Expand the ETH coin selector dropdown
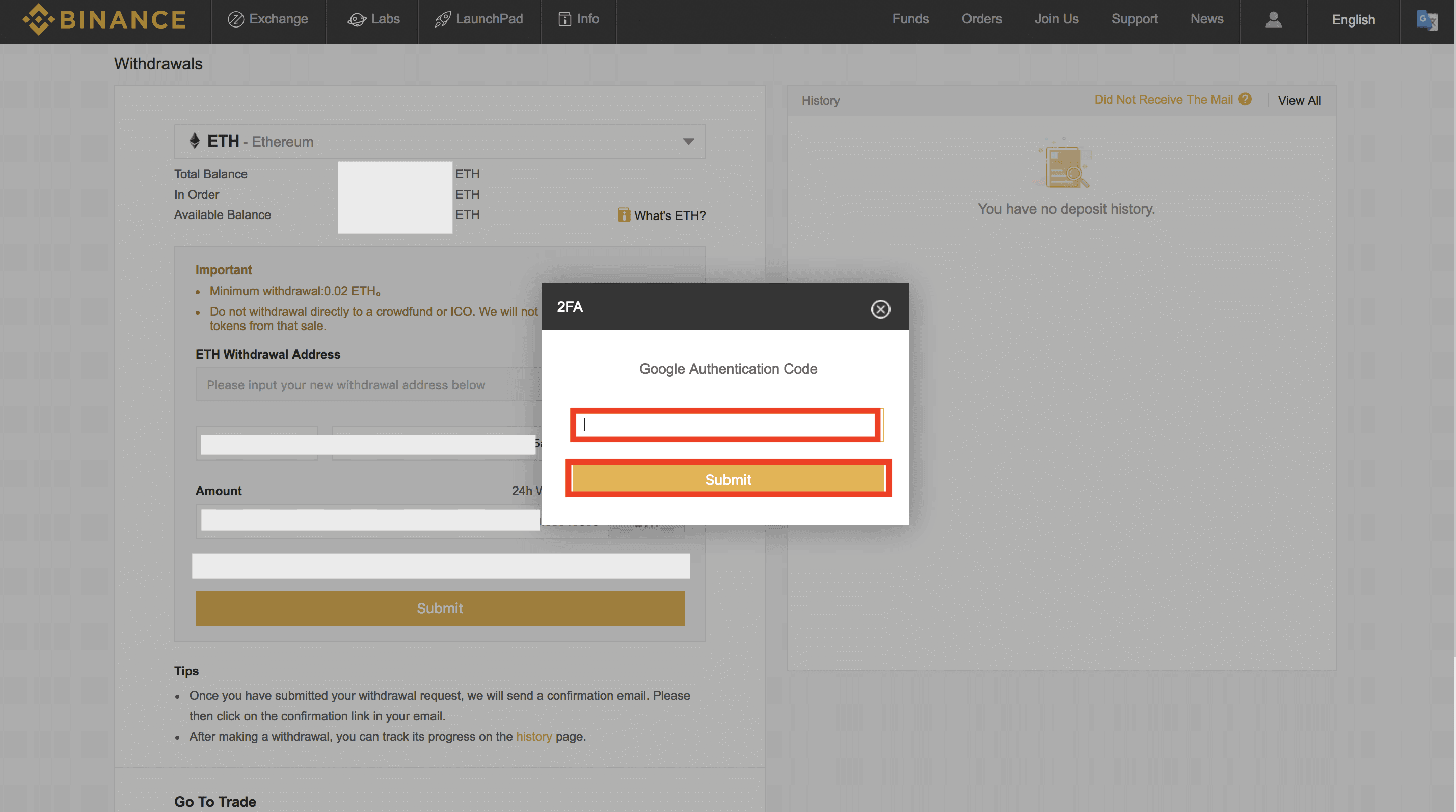The image size is (1456, 812). (x=688, y=141)
